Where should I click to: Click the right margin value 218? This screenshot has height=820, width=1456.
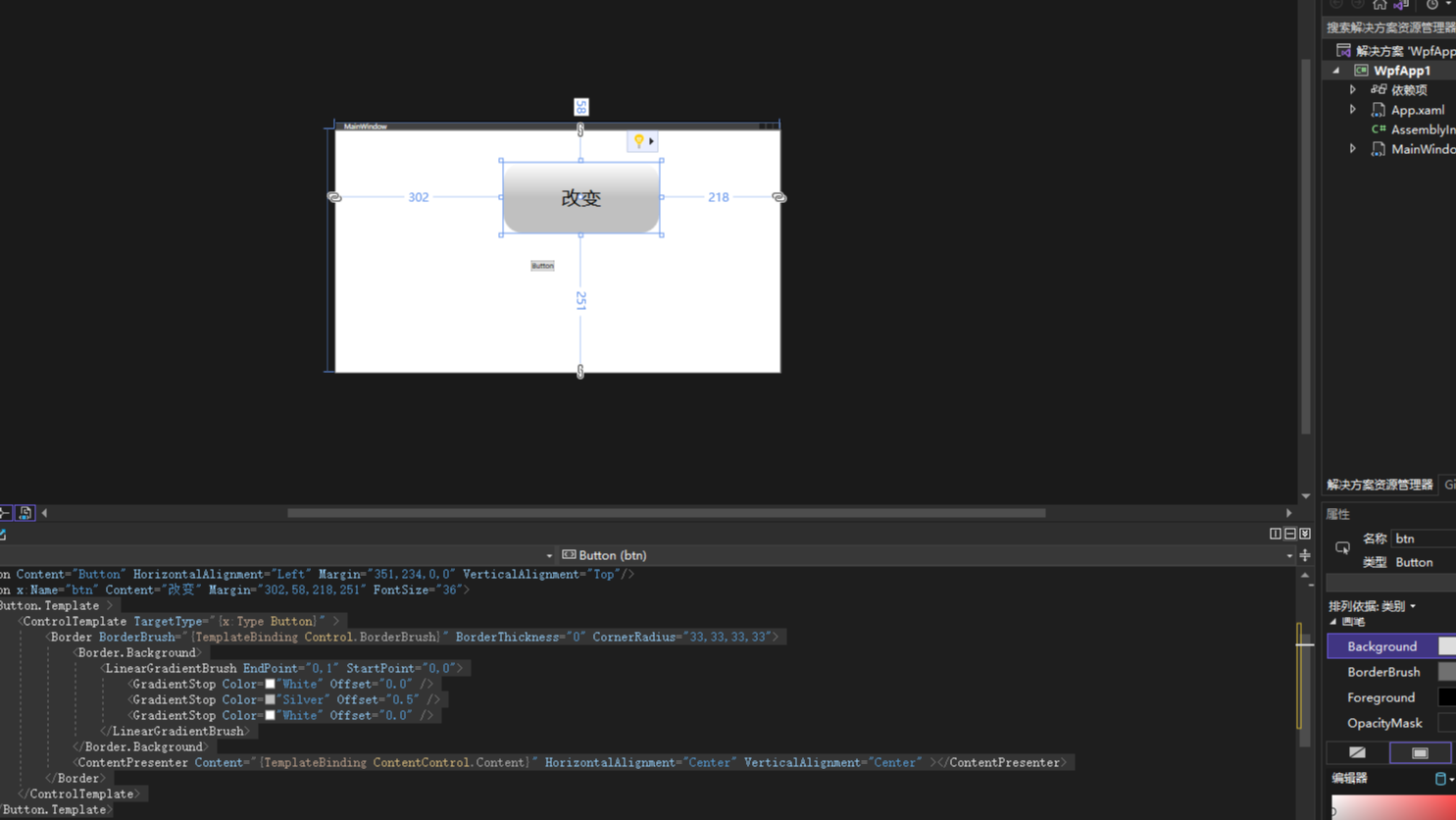coord(719,197)
